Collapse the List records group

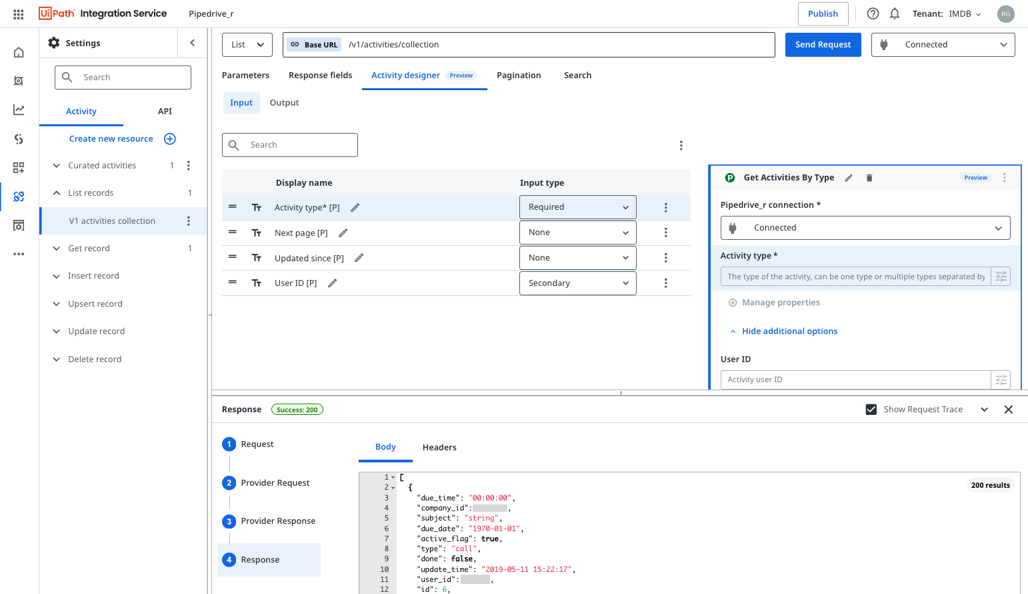56,193
